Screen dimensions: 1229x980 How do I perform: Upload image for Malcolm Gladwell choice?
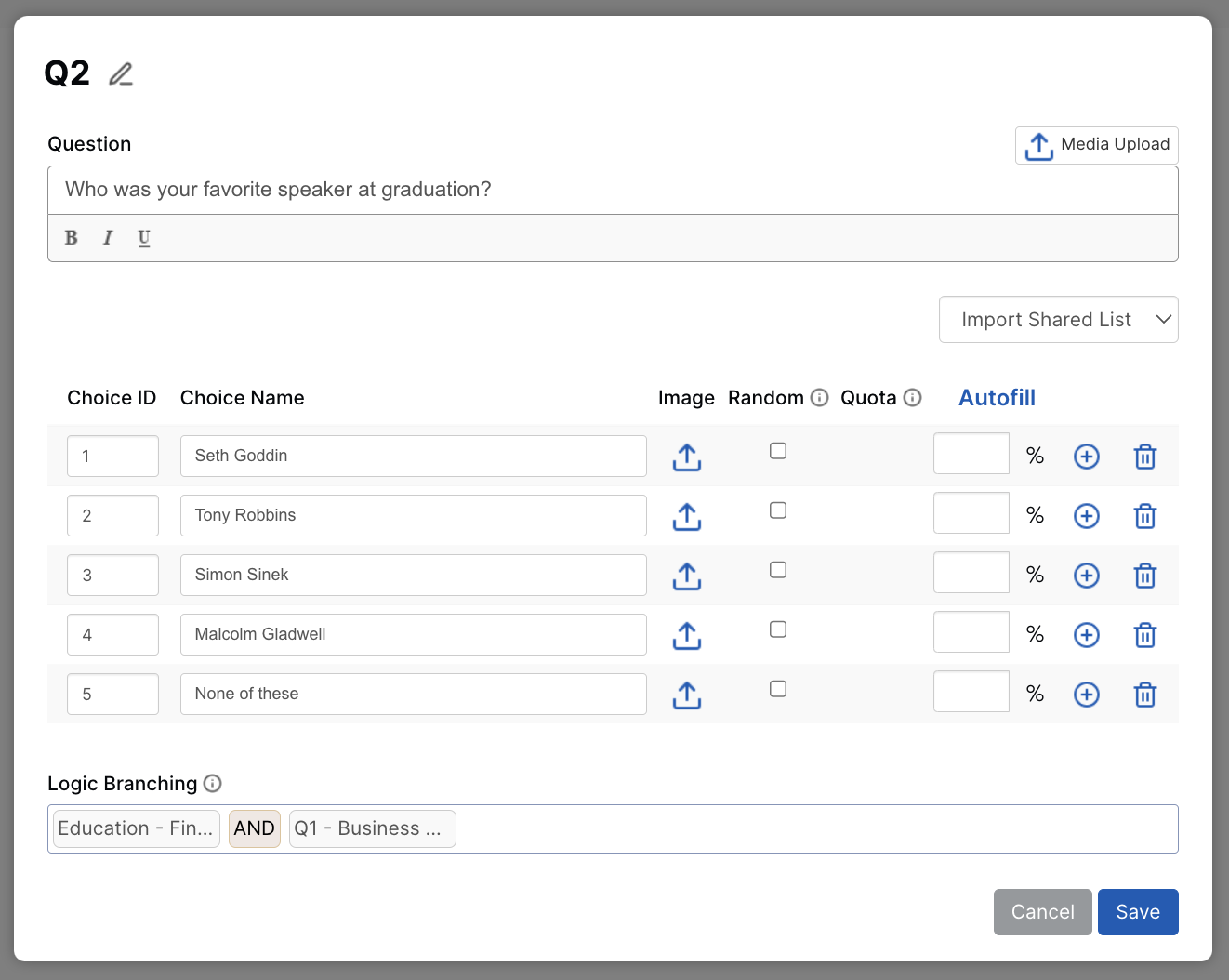tap(686, 635)
